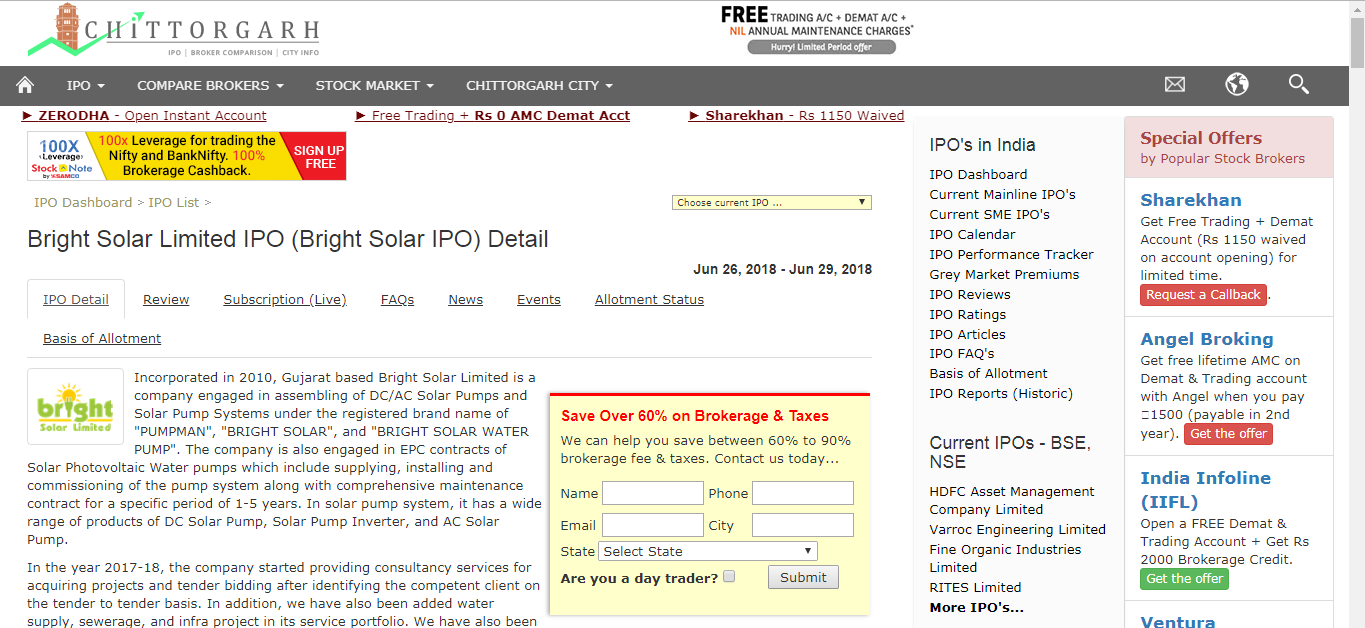Open Current SME IPO's link
Viewport: 1365px width, 628px height.
pos(989,215)
